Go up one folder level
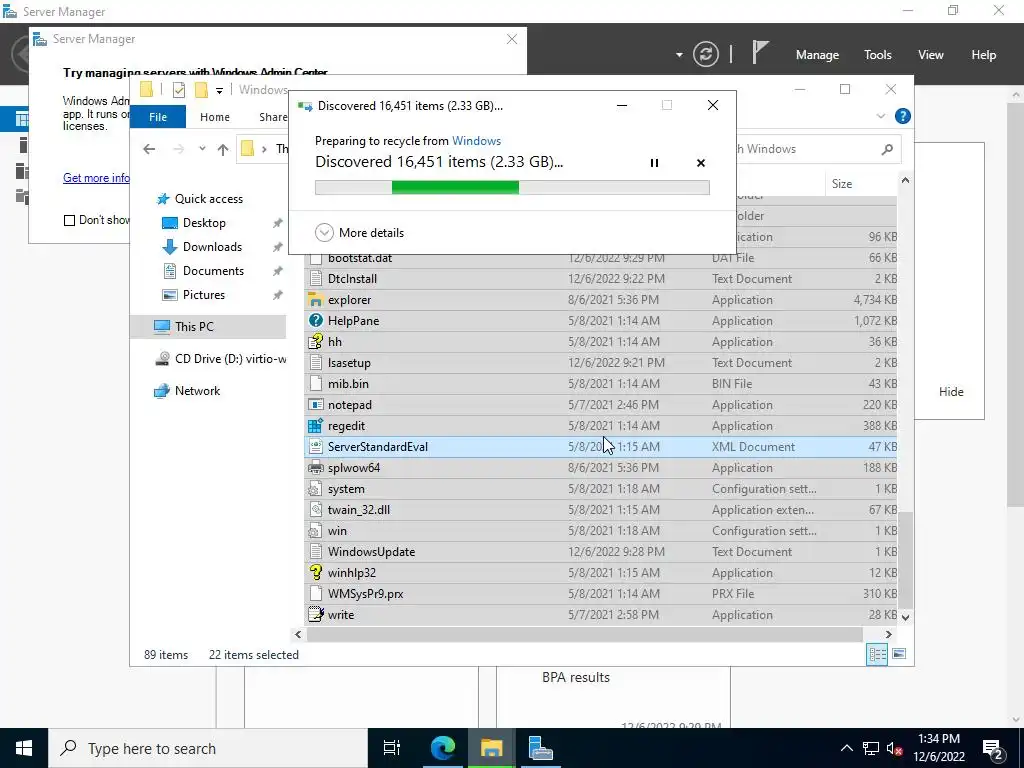 click(223, 149)
